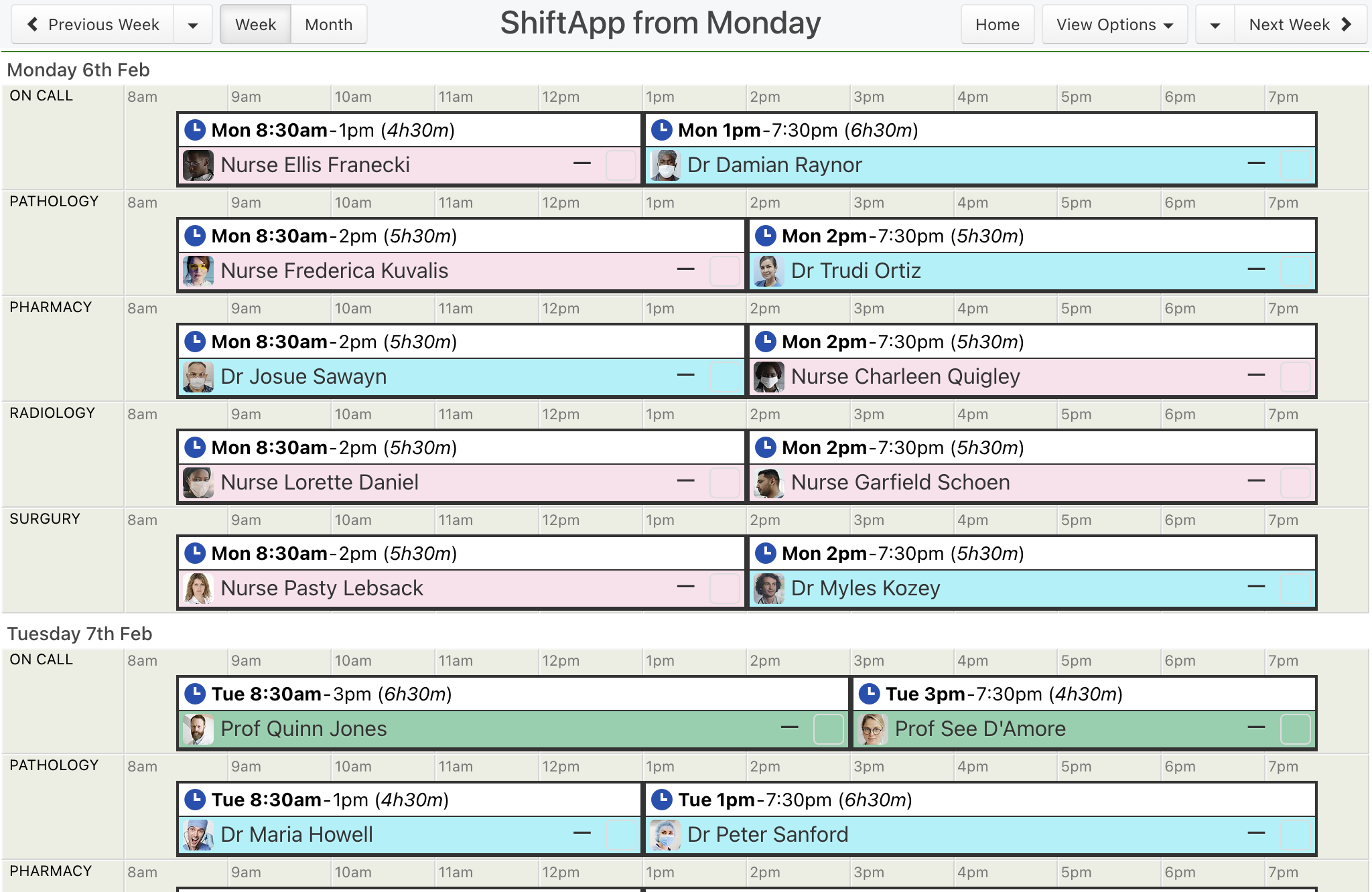
Task: Click the minus icon beside Nurse Garfield Schoen
Action: coord(1257,481)
